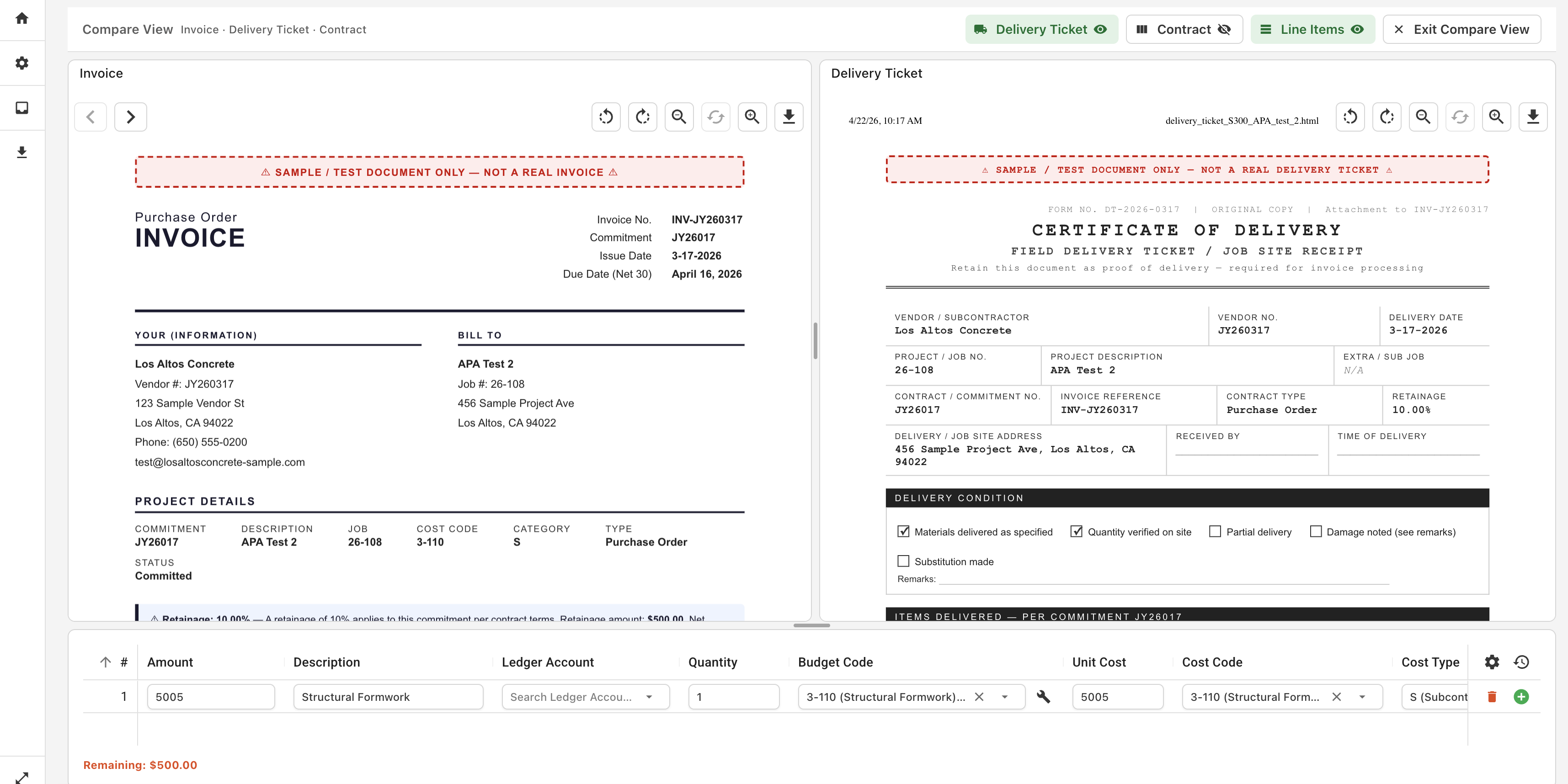Click the Budget Code column header

coord(835,662)
